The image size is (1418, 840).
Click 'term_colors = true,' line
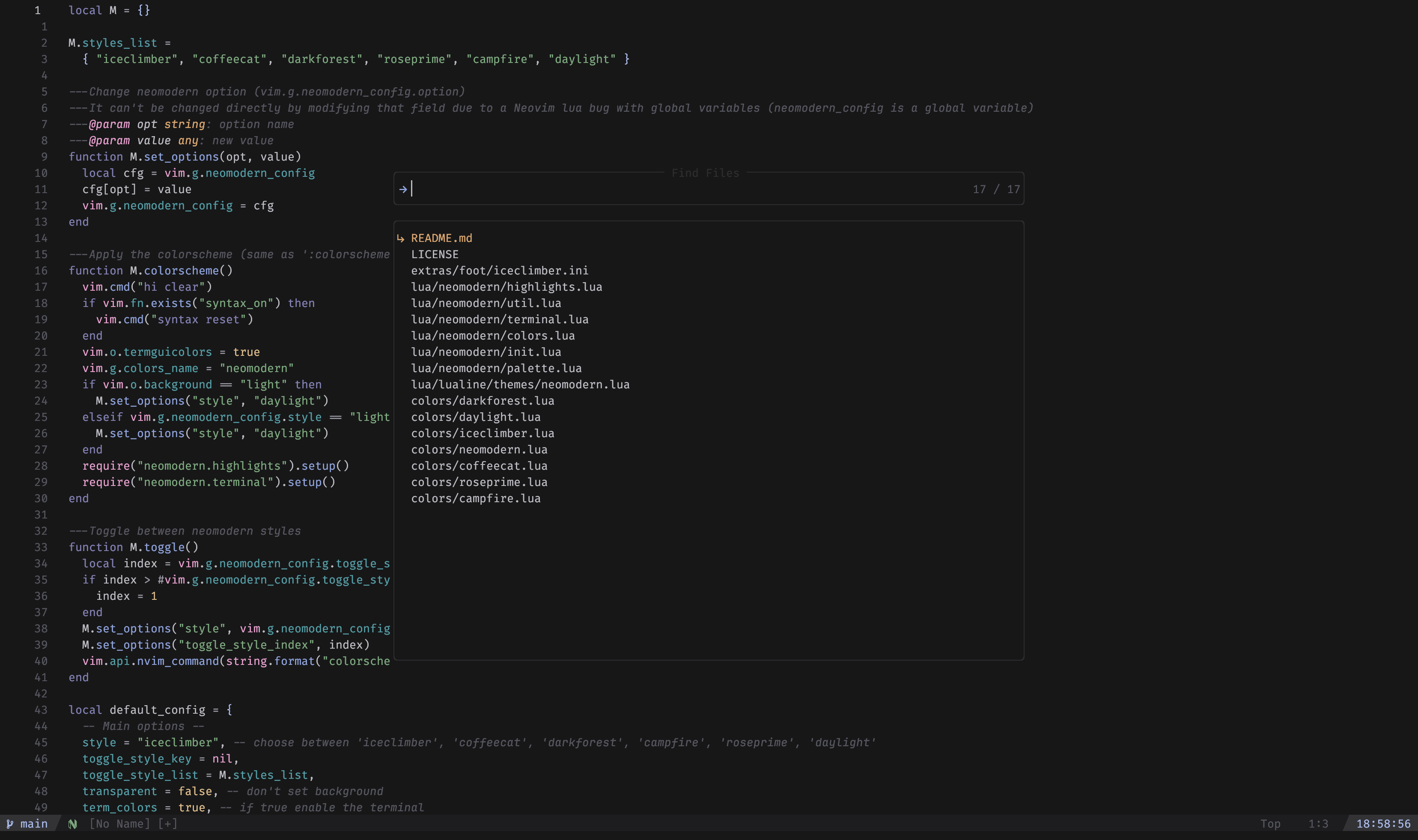[x=147, y=808]
